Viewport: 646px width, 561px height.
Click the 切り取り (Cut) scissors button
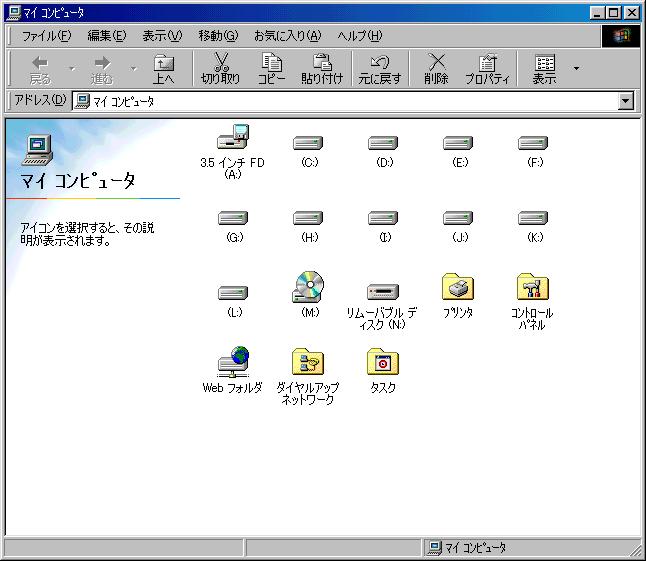221,69
